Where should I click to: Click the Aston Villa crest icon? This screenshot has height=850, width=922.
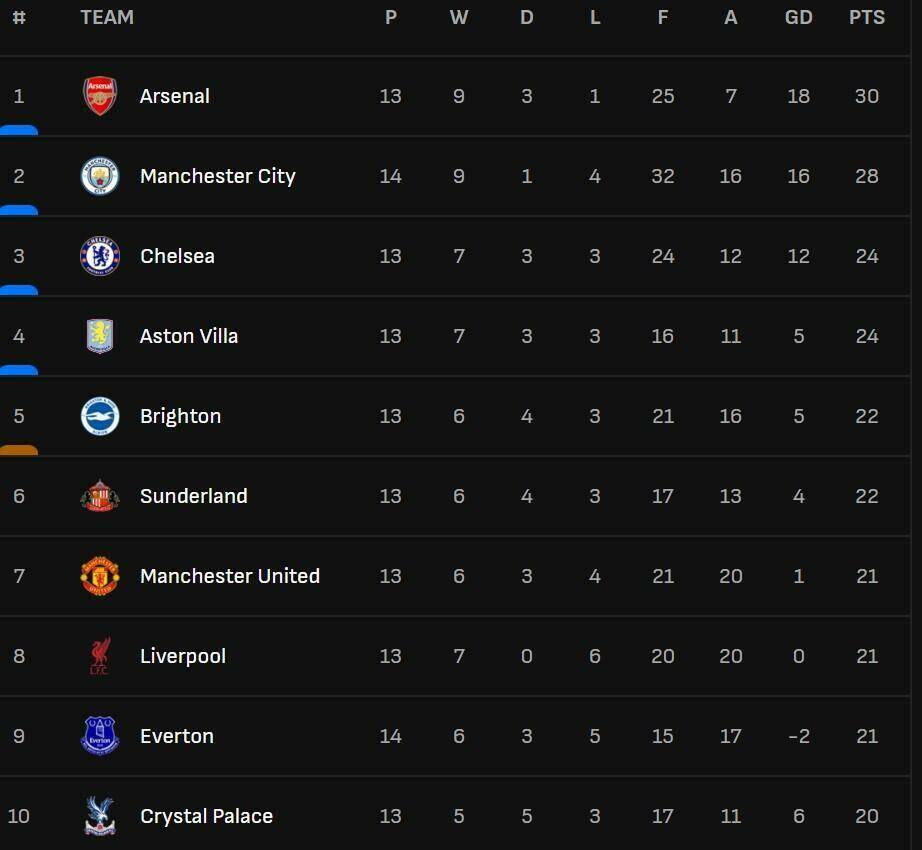100,336
